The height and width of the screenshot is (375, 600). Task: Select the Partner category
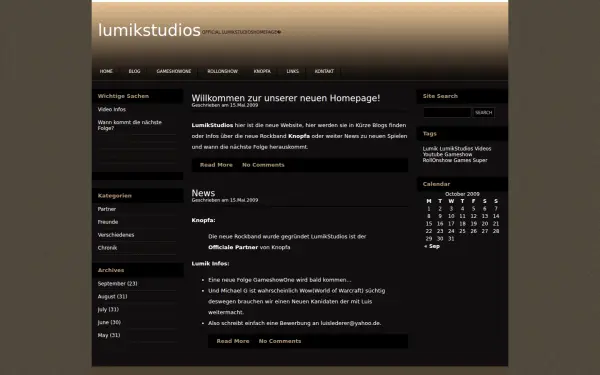click(x=107, y=209)
